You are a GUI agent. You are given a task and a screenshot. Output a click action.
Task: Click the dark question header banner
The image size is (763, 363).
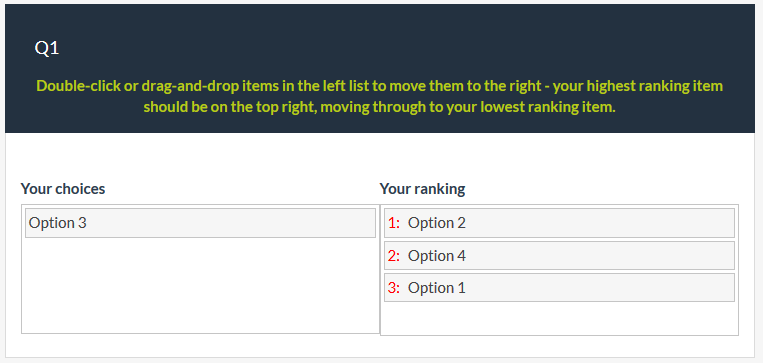pos(380,68)
